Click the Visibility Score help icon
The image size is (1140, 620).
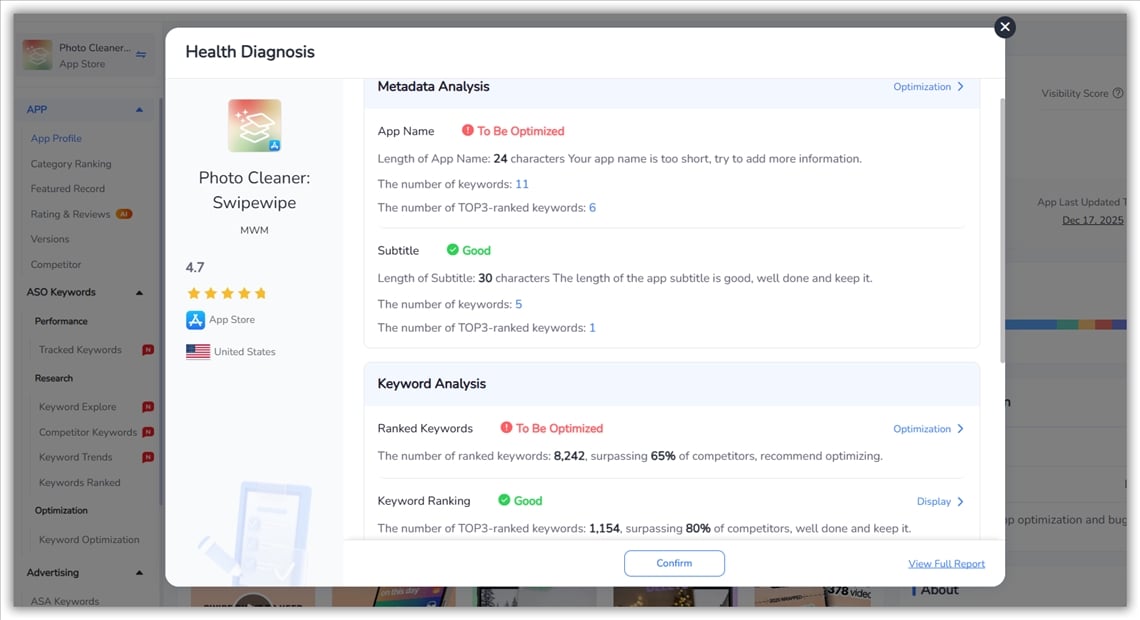[1118, 93]
